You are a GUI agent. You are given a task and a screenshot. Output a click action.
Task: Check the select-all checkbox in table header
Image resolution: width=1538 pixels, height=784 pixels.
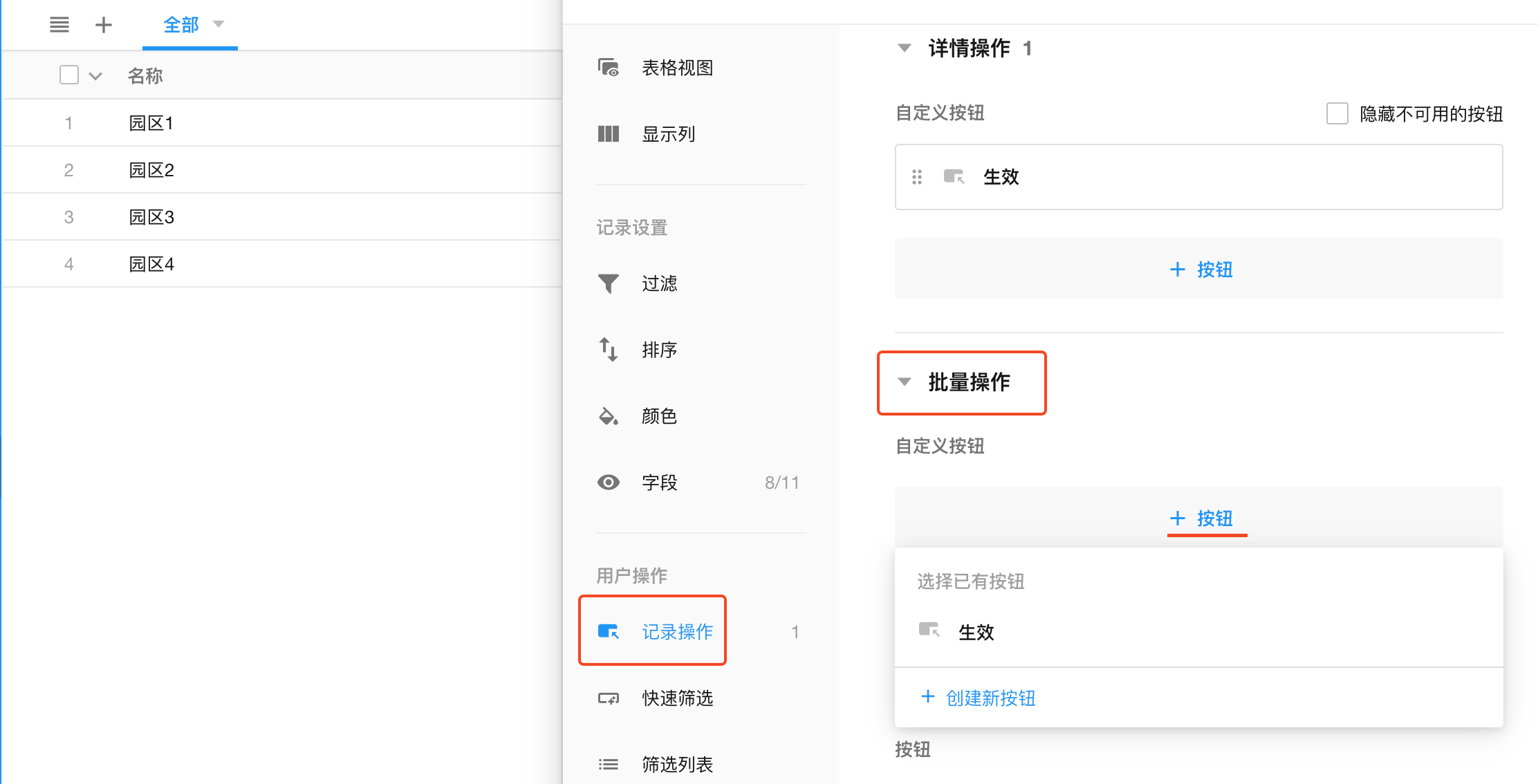(69, 75)
